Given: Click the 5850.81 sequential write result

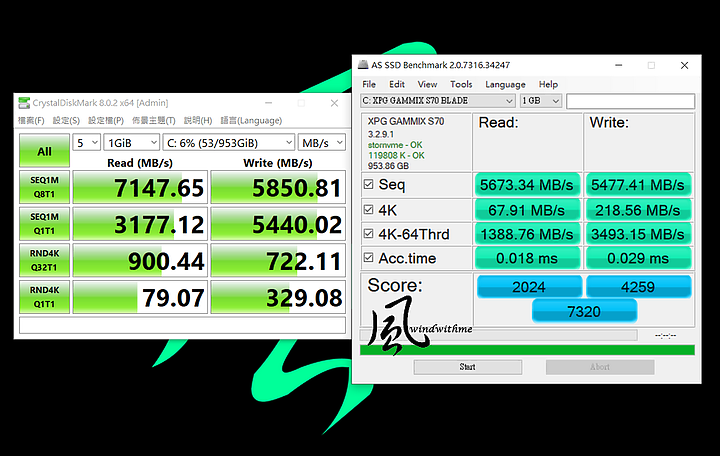Looking at the screenshot, I should pyautogui.click(x=278, y=187).
